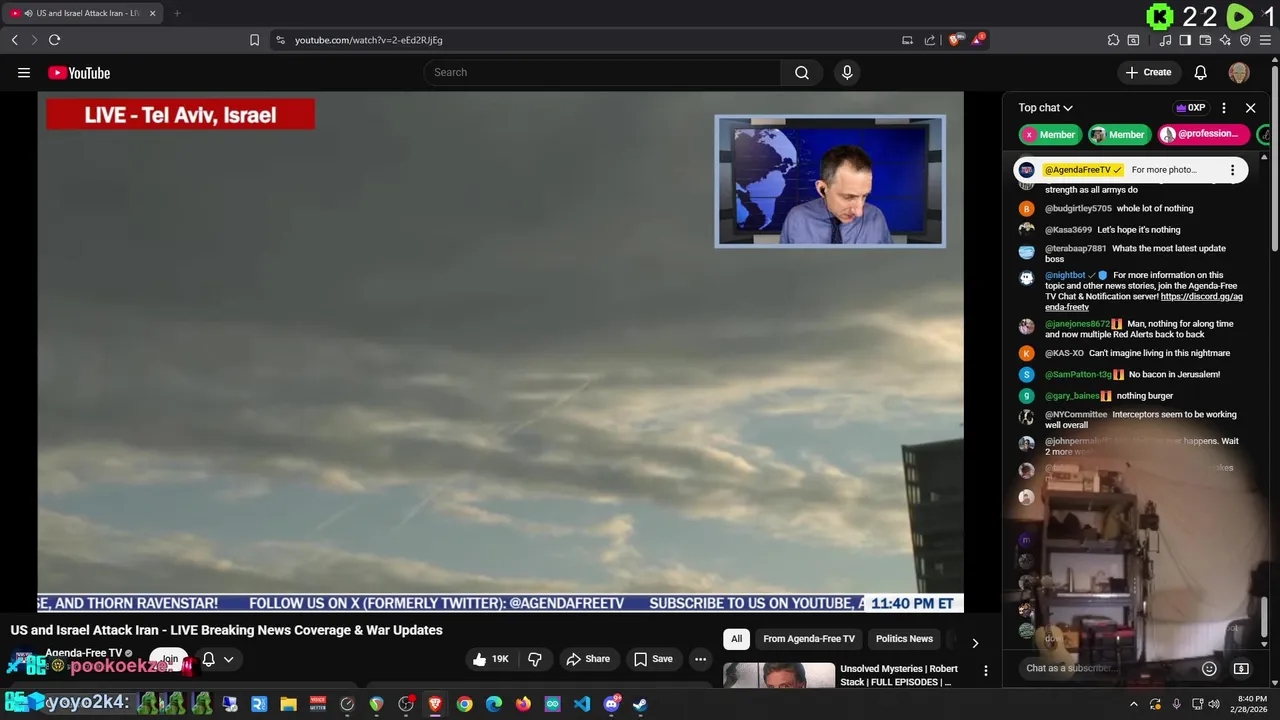Open the browser main menu
Image resolution: width=1280 pixels, height=720 pixels.
pyautogui.click(x=1265, y=40)
